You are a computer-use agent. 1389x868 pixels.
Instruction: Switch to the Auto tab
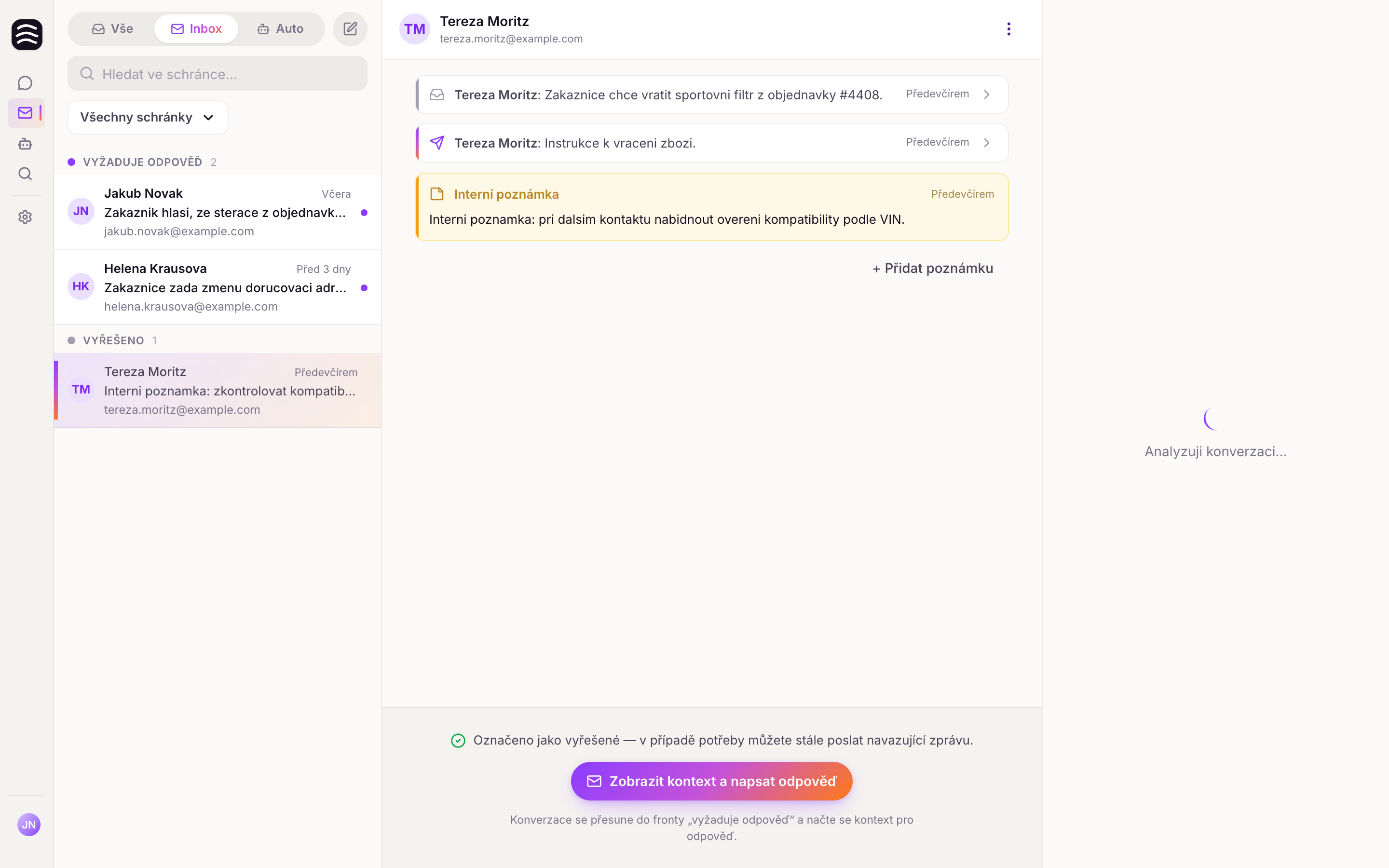(280, 29)
